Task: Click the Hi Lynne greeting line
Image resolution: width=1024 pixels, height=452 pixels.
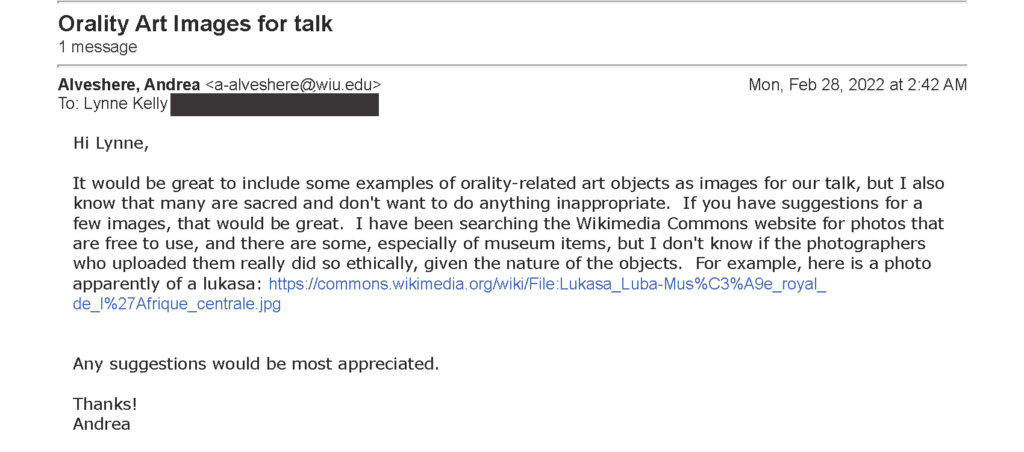Action: click(x=111, y=144)
